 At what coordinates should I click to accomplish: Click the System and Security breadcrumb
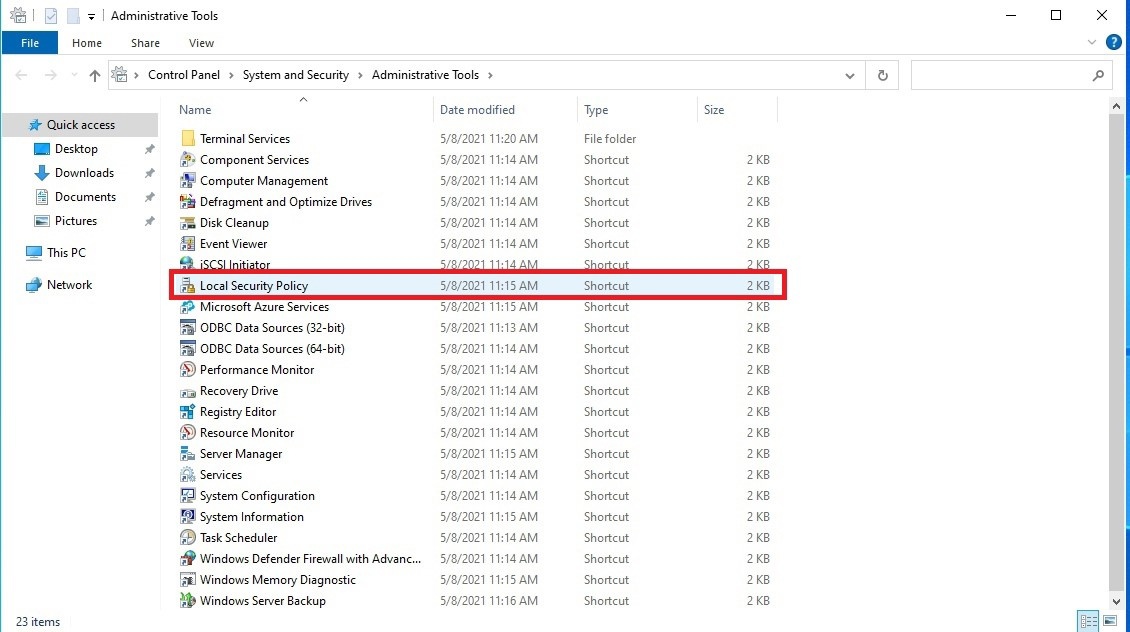tap(295, 75)
